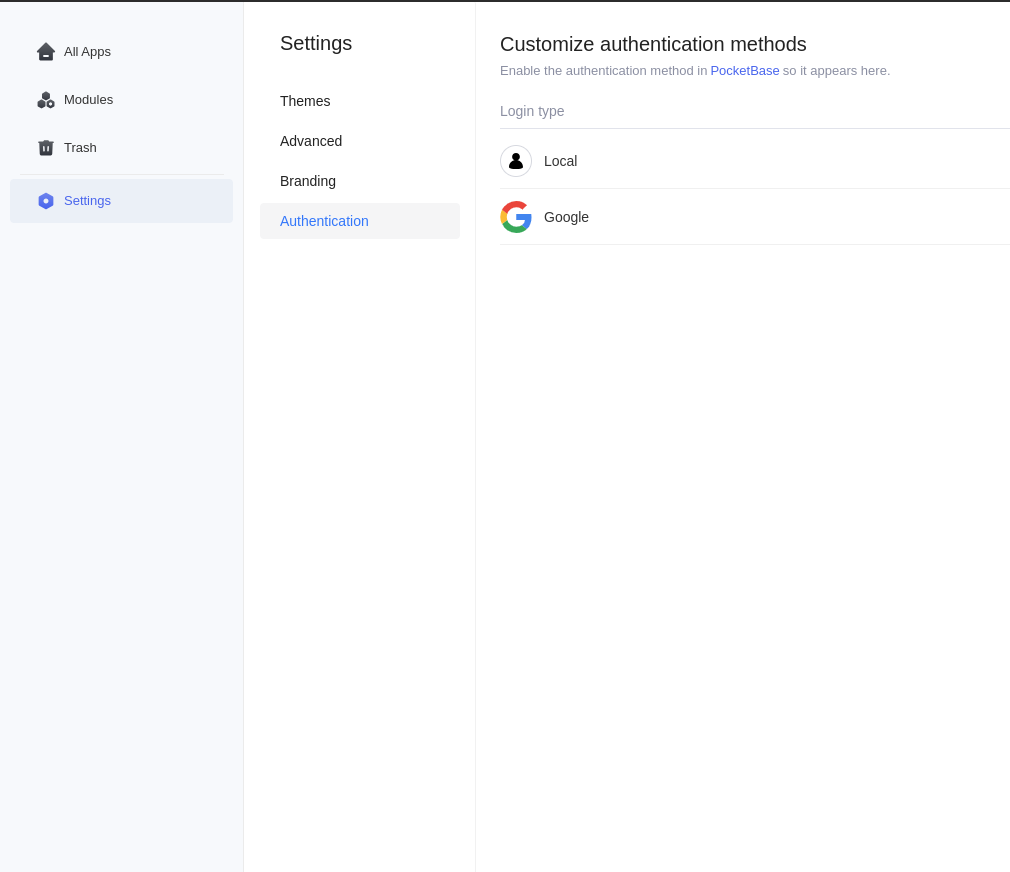Image resolution: width=1010 pixels, height=872 pixels.
Task: Click the Login type column header
Action: click(532, 111)
